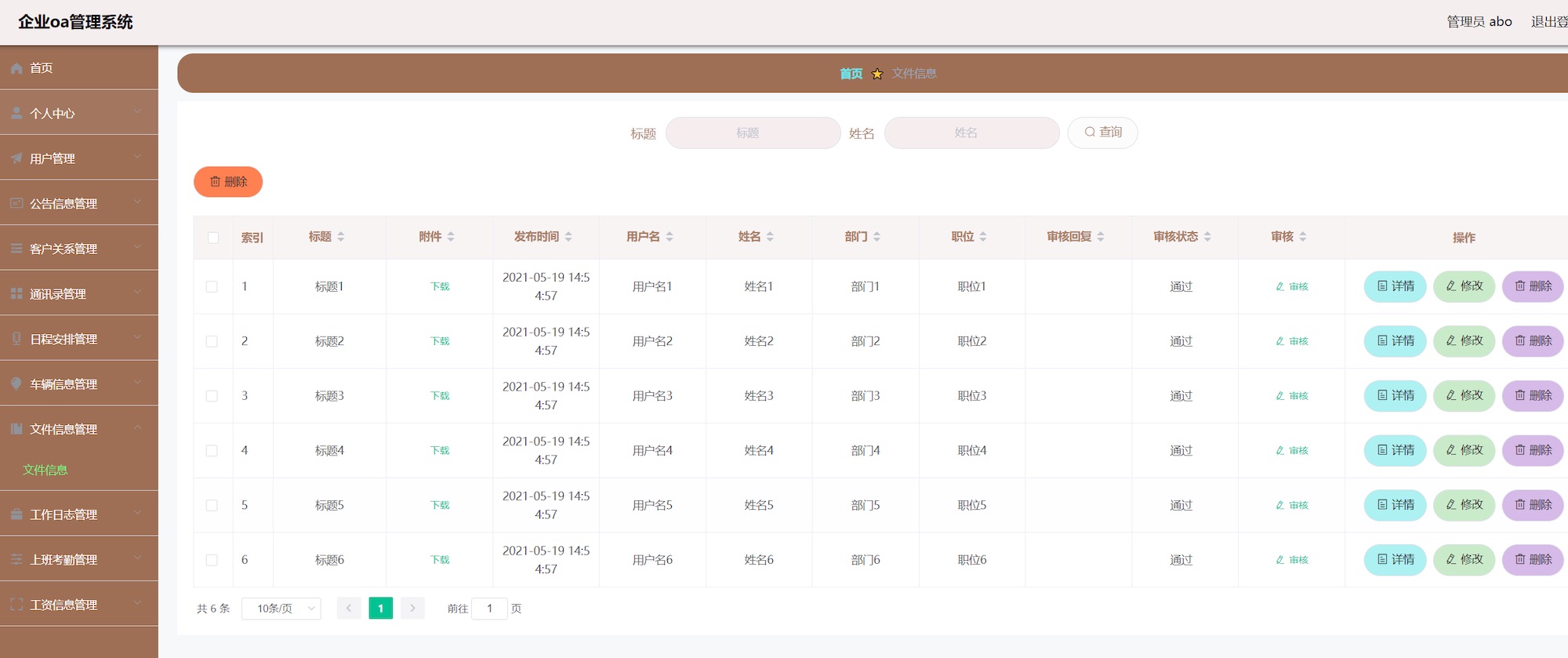This screenshot has width=1568, height=658.
Task: Click the orange 删除 batch delete button
Action: (x=228, y=182)
